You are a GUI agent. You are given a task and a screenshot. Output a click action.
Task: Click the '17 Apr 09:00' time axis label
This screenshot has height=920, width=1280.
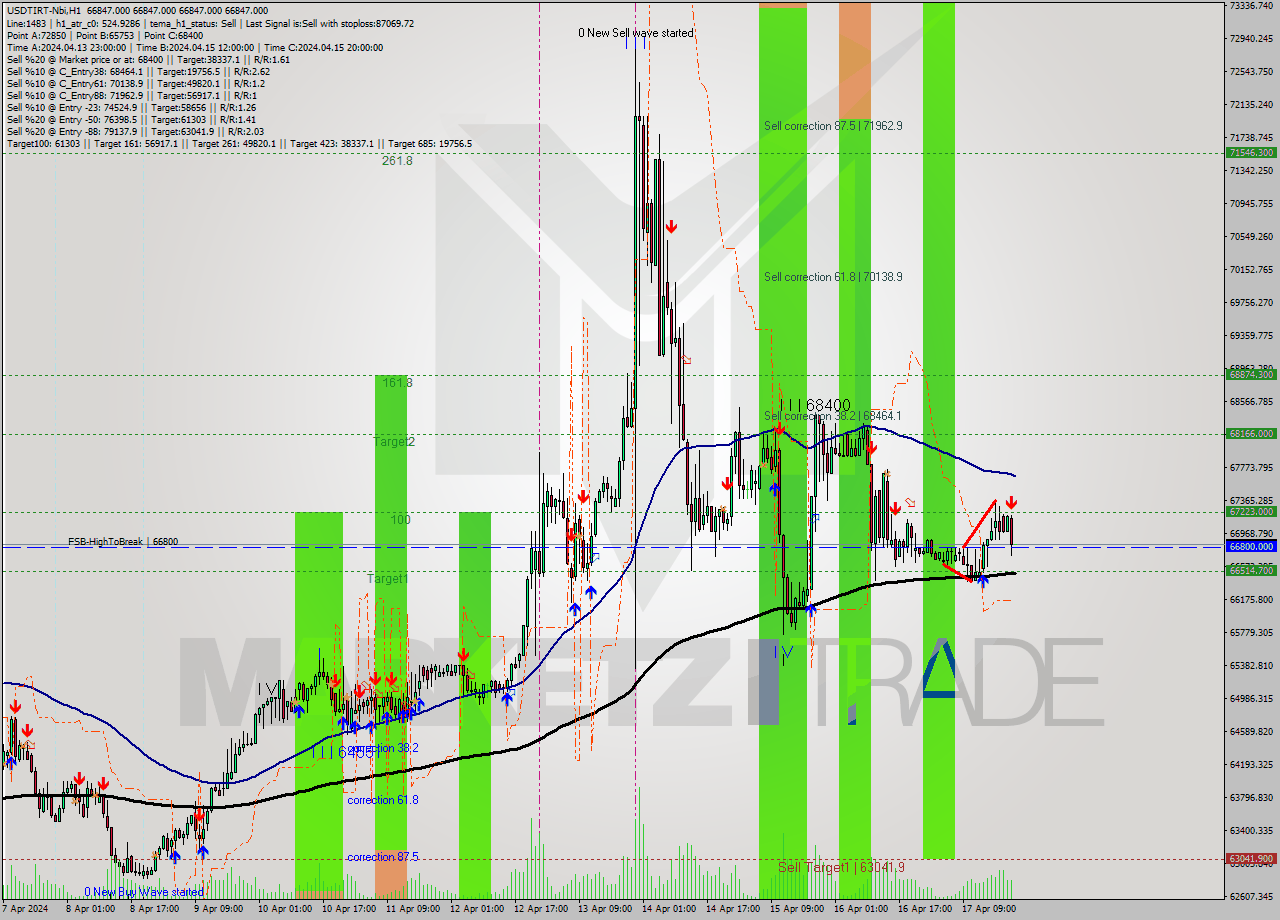989,909
